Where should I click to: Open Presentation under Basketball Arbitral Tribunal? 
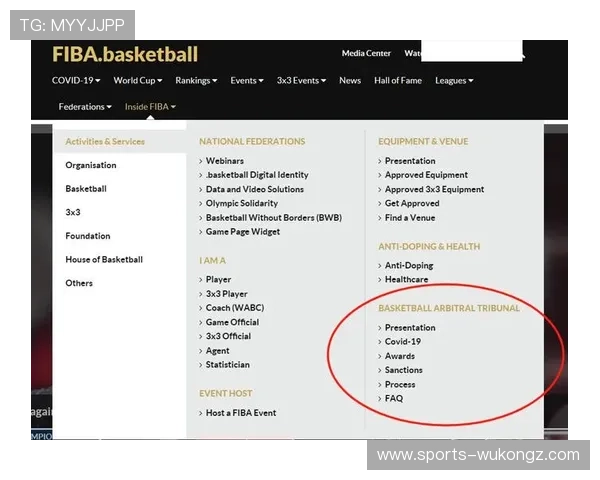pos(410,328)
